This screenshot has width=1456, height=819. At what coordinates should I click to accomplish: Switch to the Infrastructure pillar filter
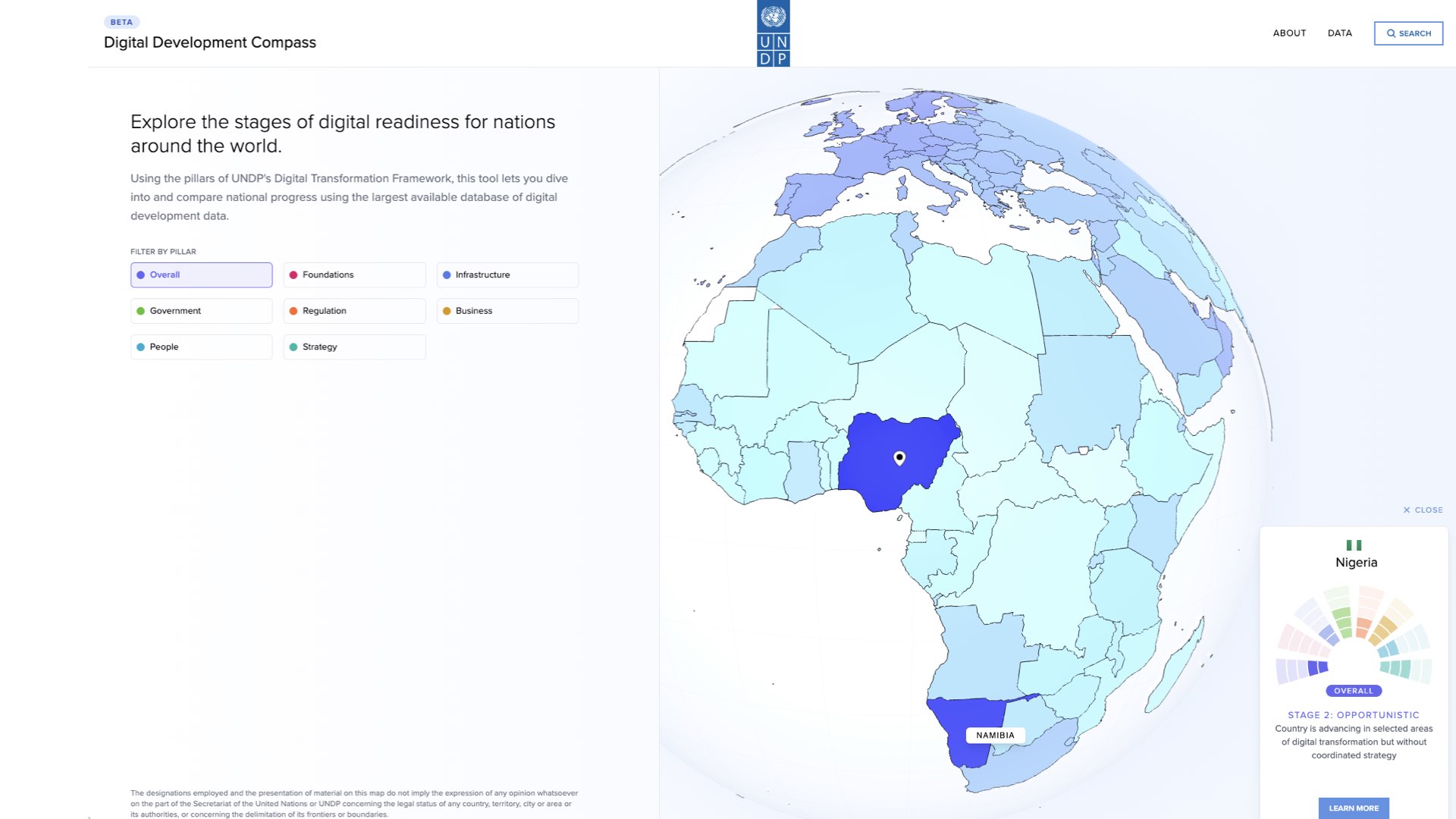507,275
